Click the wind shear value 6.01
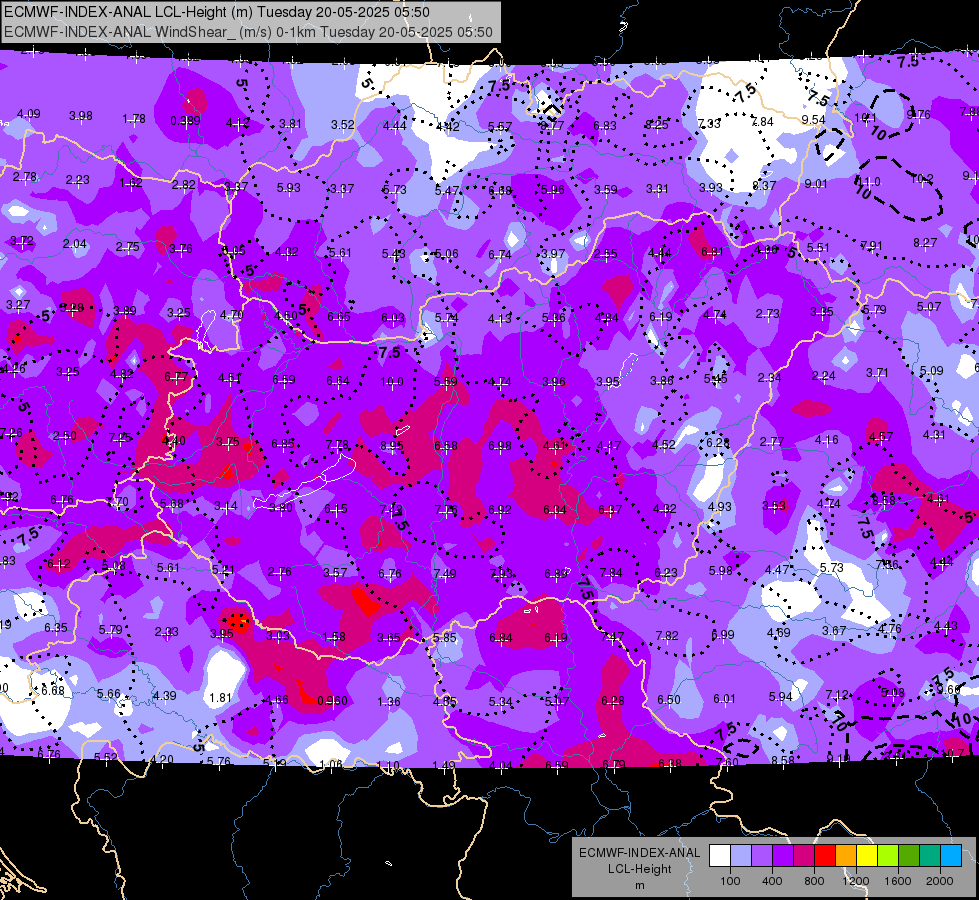979x900 pixels. (724, 698)
